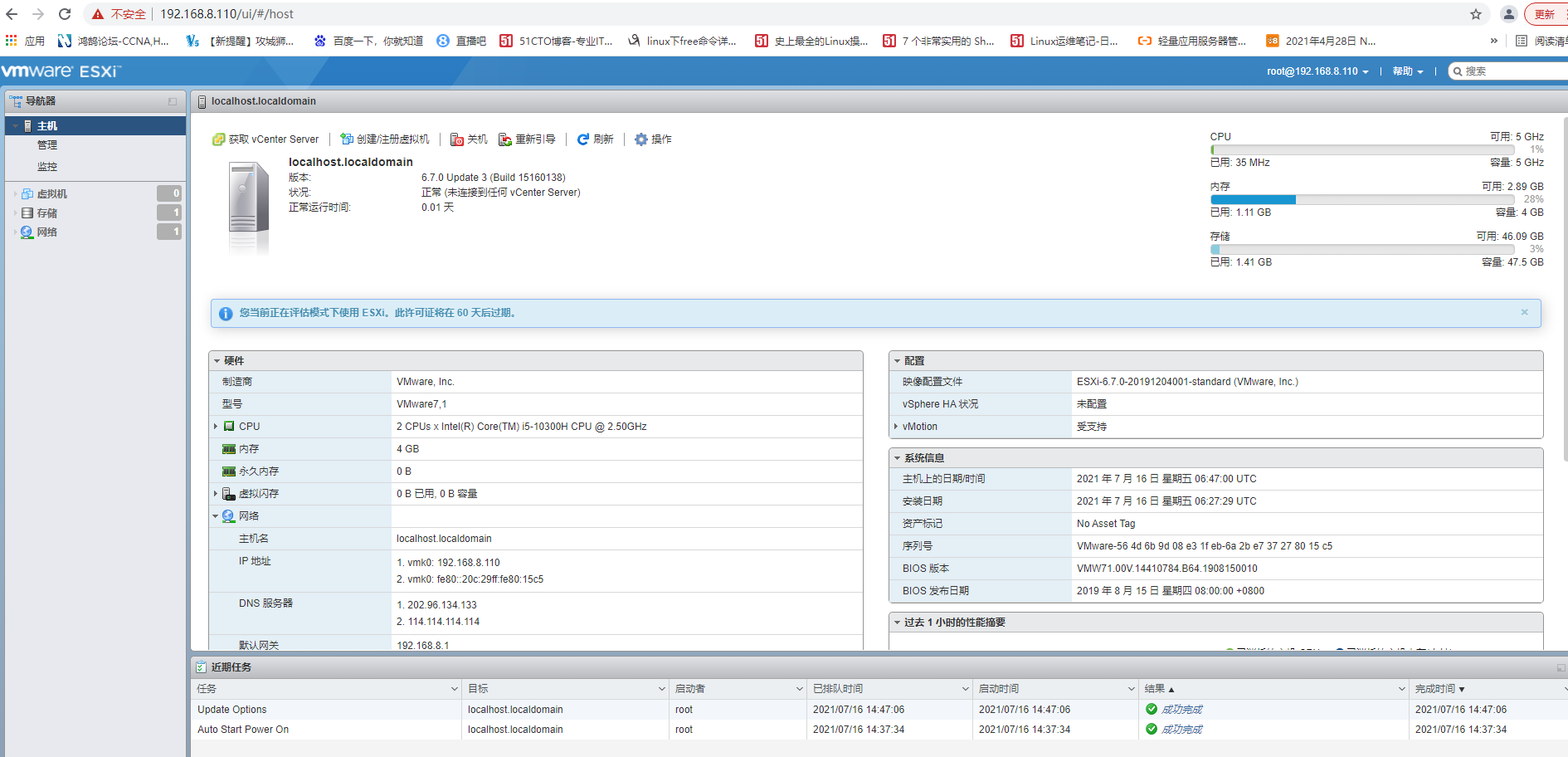This screenshot has width=1568, height=757.
Task: Open 管理 under host
Action: click(47, 145)
